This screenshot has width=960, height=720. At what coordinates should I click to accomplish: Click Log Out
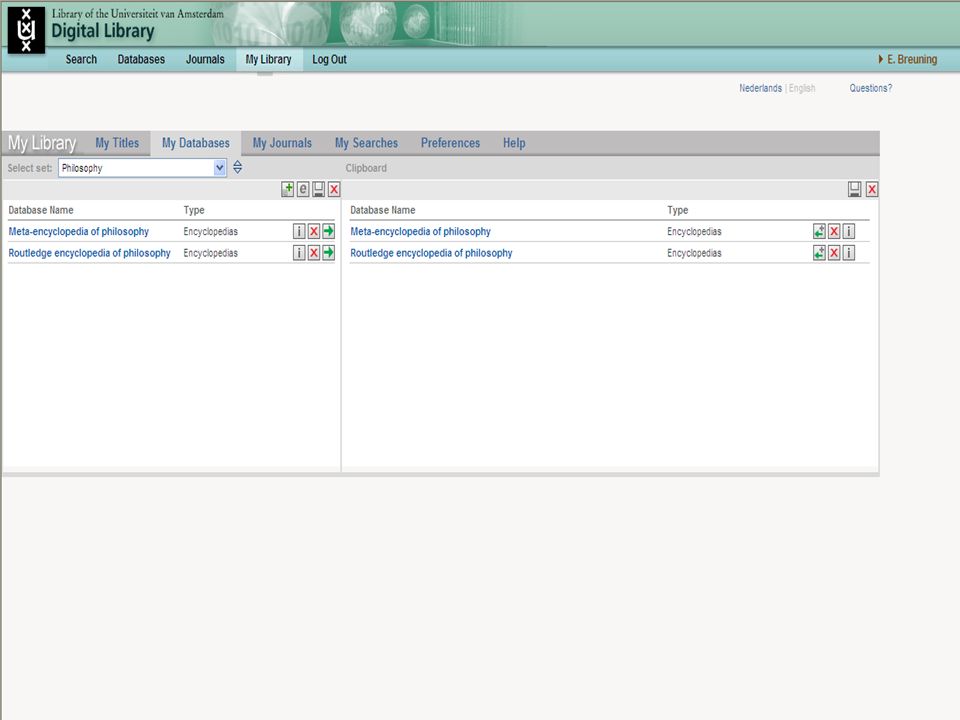pyautogui.click(x=329, y=59)
